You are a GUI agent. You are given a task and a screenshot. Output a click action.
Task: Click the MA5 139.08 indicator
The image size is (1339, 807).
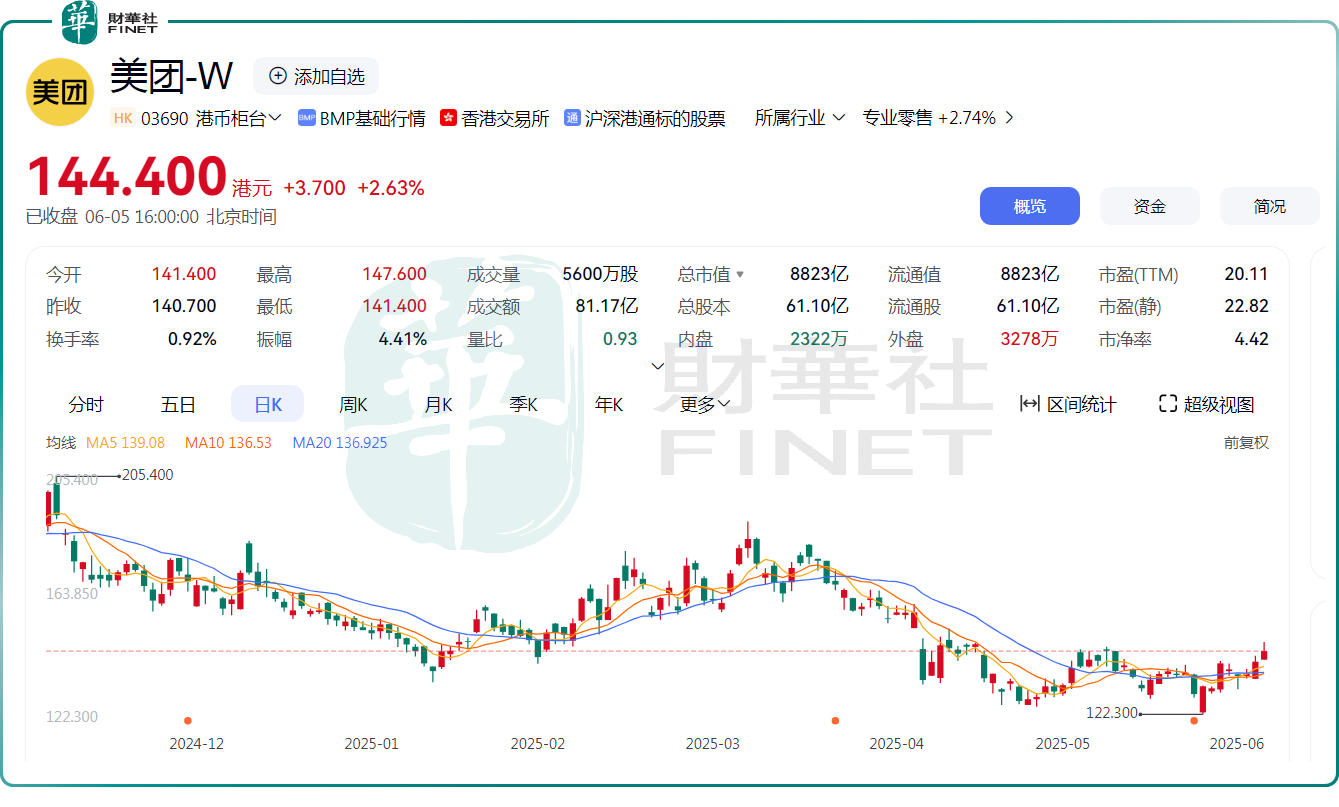(x=126, y=442)
